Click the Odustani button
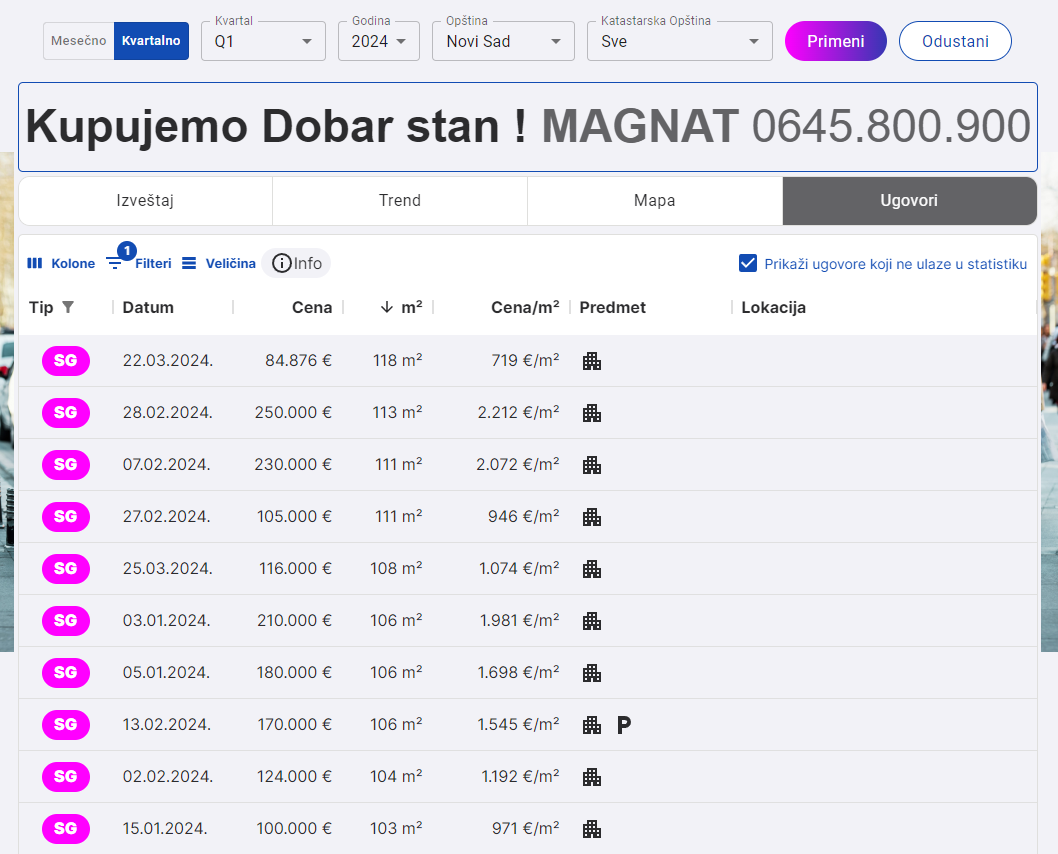Image resolution: width=1058 pixels, height=854 pixels. [x=955, y=41]
